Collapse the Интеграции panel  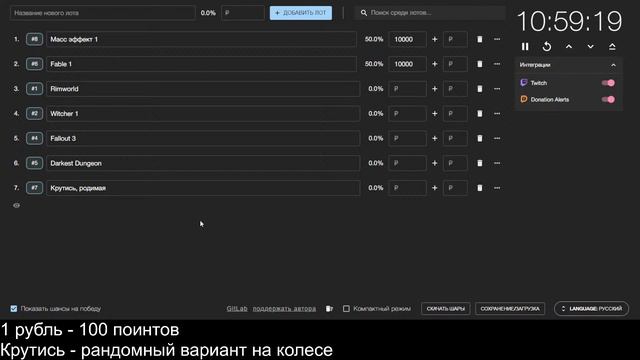tap(613, 65)
